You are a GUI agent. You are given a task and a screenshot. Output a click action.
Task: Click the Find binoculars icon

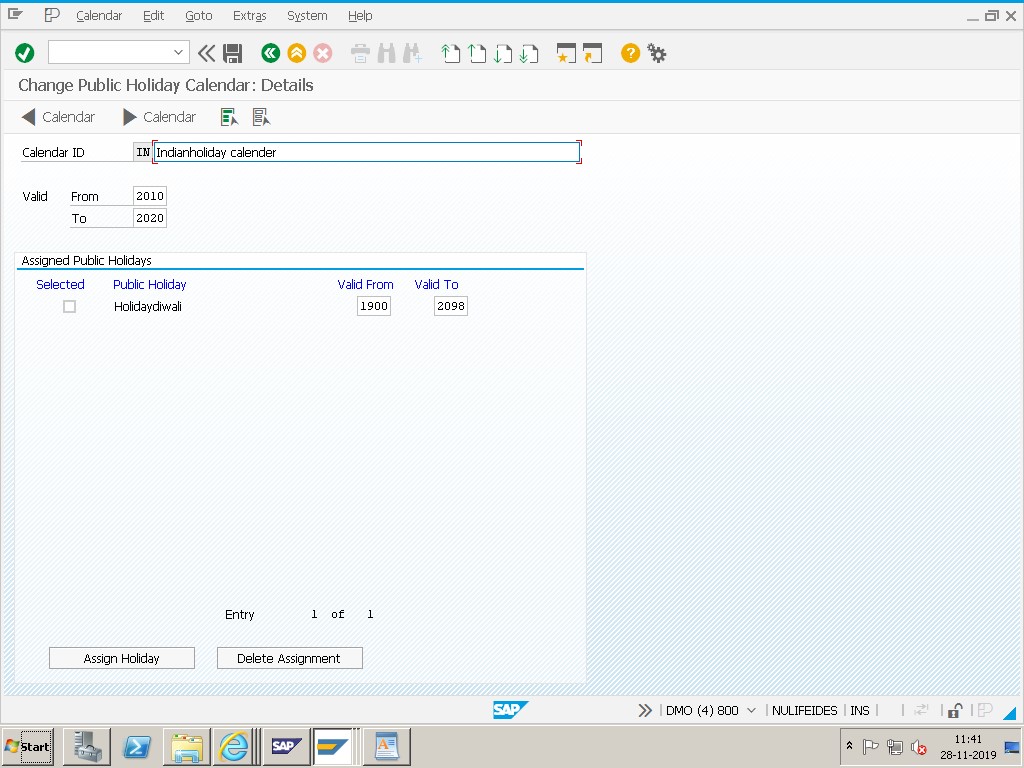click(386, 53)
